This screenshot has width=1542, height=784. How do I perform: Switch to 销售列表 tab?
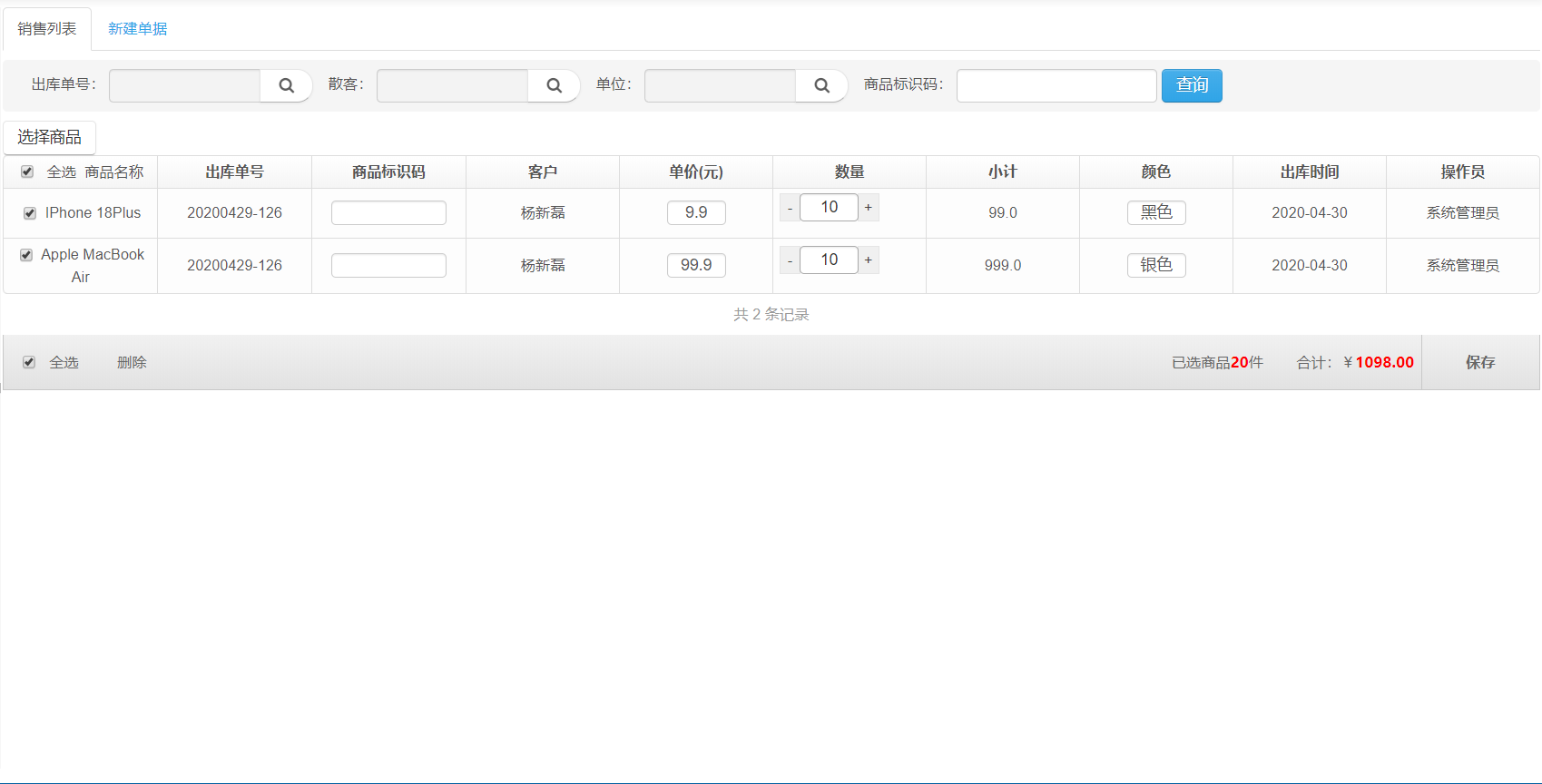pos(47,29)
